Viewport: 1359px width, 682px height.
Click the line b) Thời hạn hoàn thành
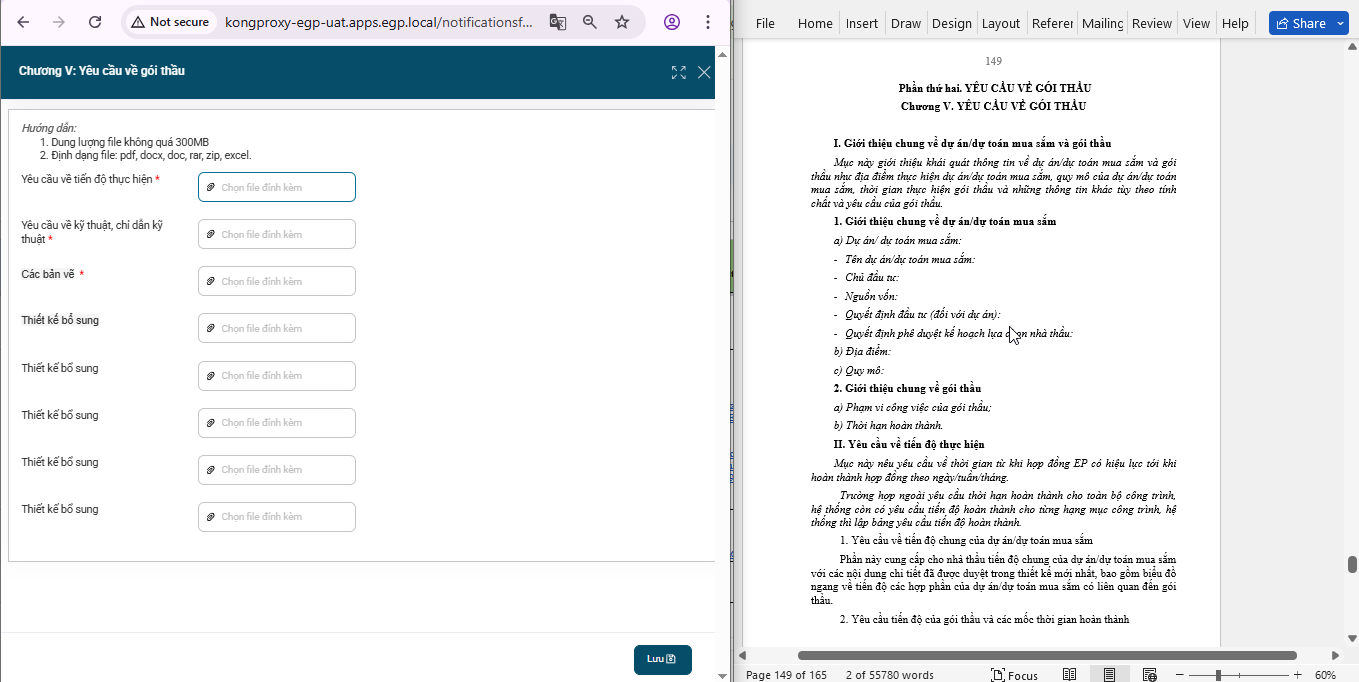tap(888, 425)
